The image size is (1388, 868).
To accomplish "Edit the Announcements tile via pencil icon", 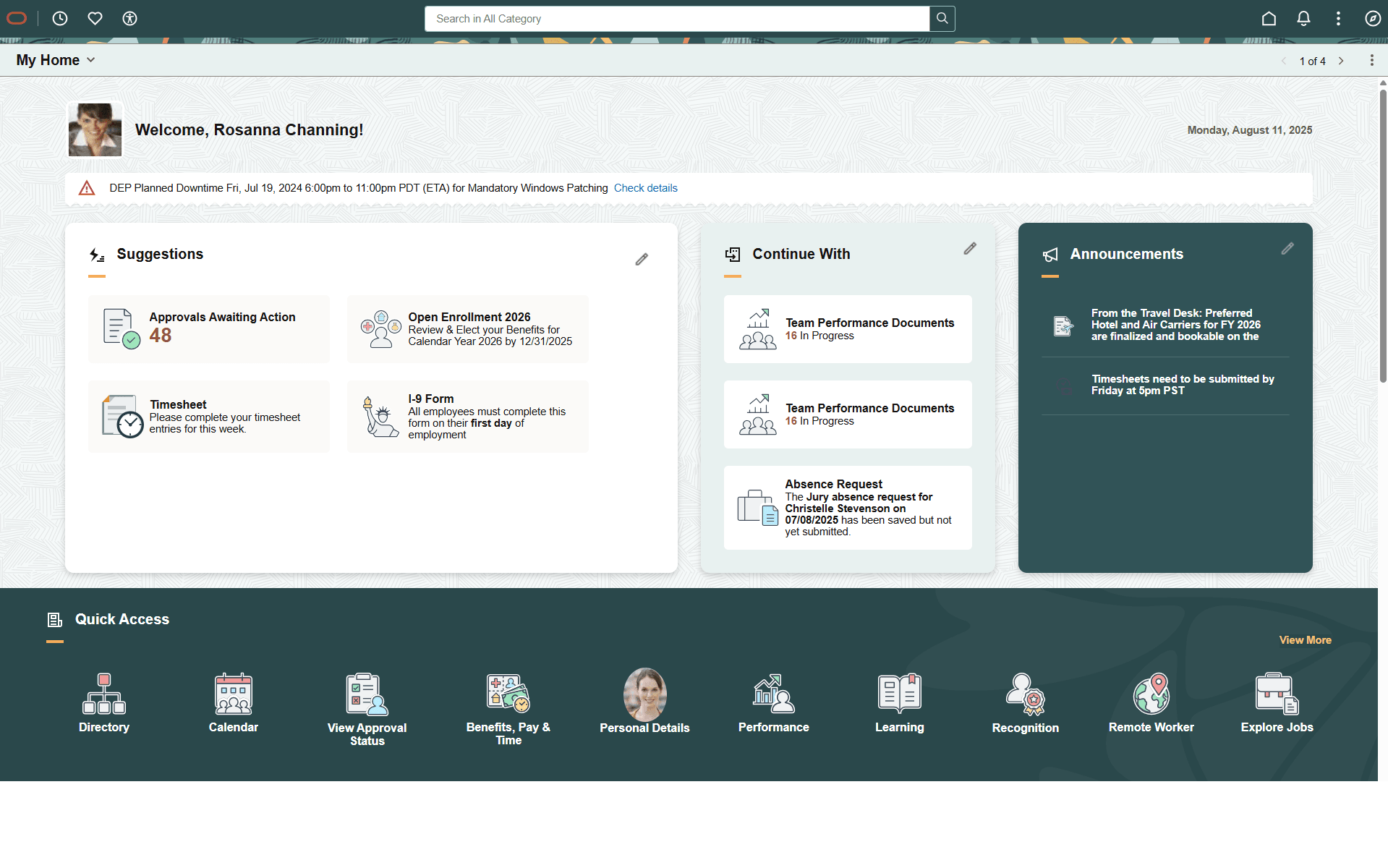I will (1287, 249).
